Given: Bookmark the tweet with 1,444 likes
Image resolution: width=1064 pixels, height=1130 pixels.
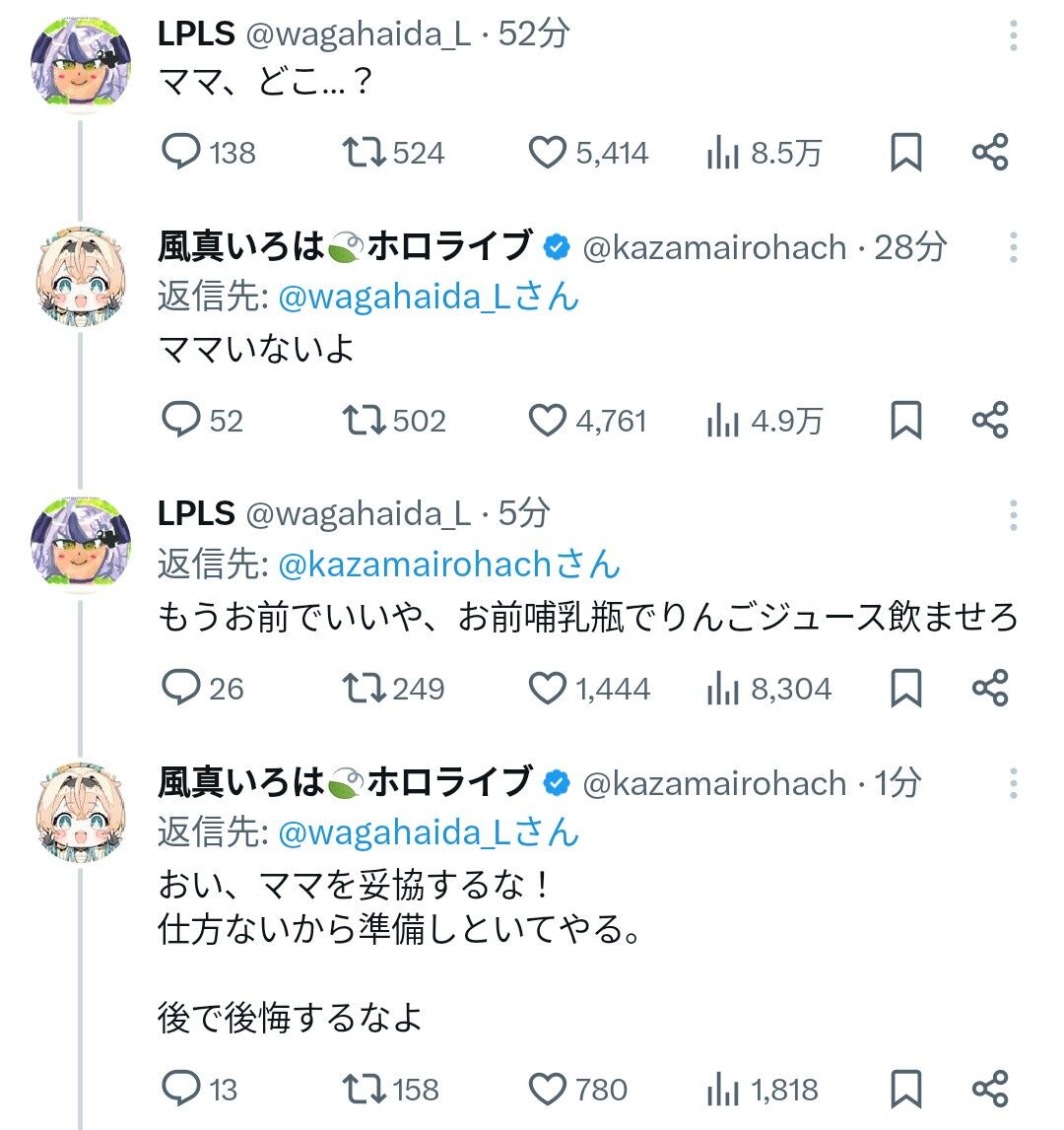Looking at the screenshot, I should click(x=905, y=688).
